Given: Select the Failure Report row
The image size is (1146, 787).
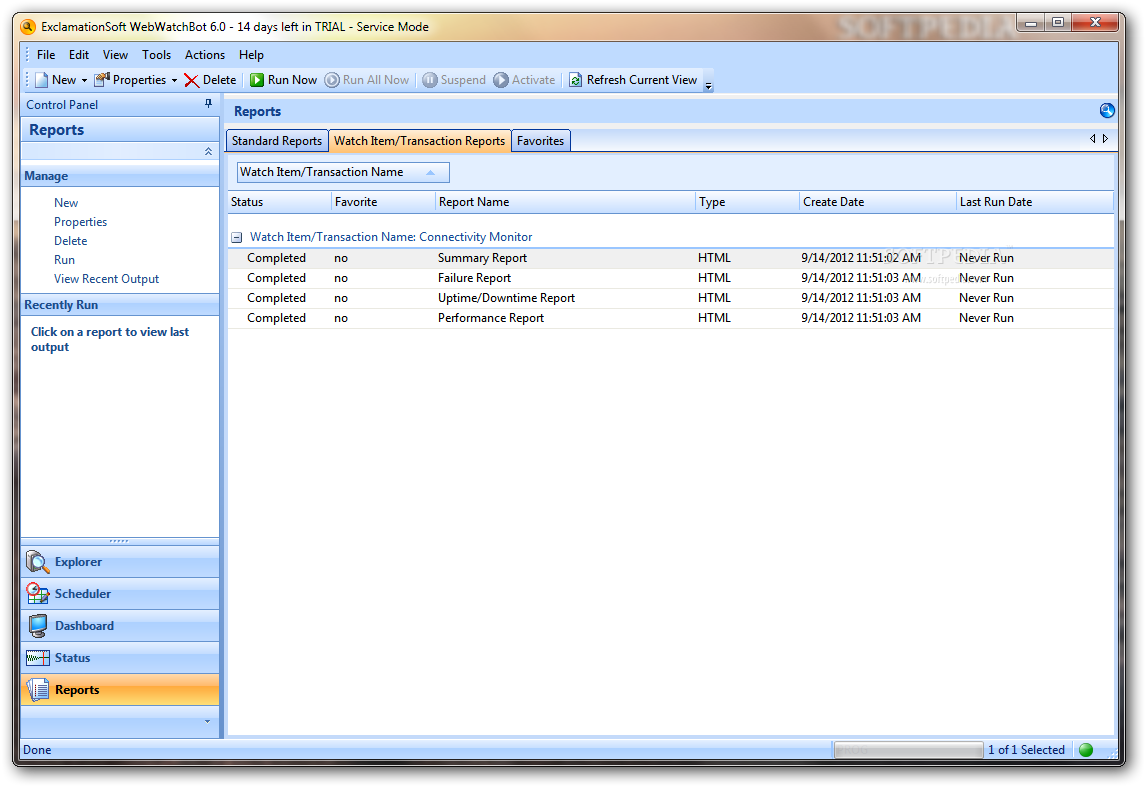Looking at the screenshot, I should pos(671,278).
